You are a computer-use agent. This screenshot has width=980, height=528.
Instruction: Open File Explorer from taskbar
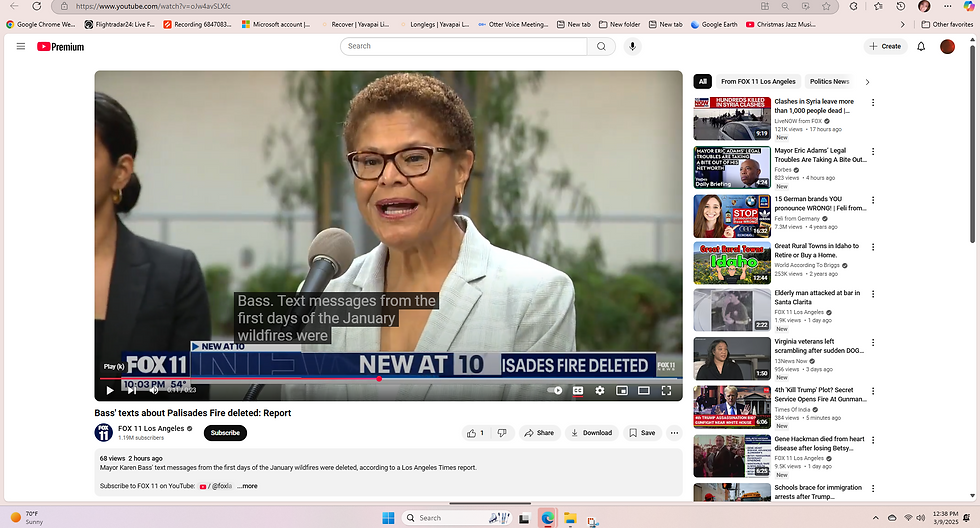click(570, 518)
